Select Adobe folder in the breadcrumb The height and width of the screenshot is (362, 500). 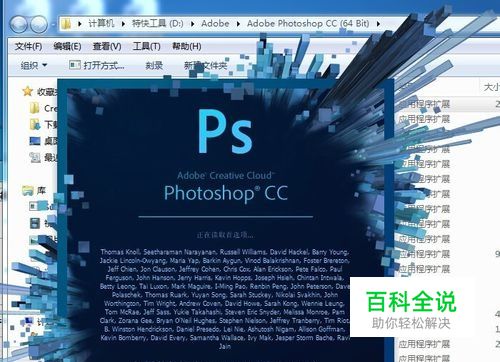[215, 23]
